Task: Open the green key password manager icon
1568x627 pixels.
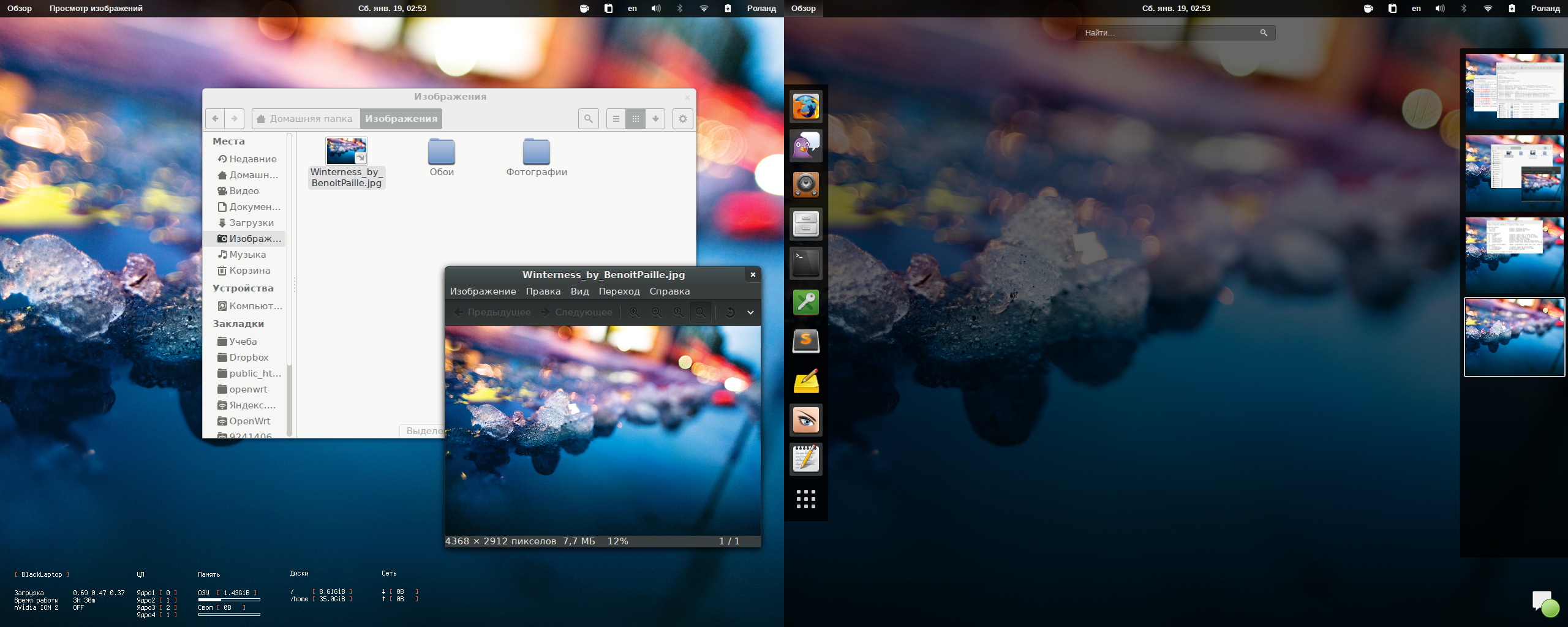Action: [x=806, y=302]
